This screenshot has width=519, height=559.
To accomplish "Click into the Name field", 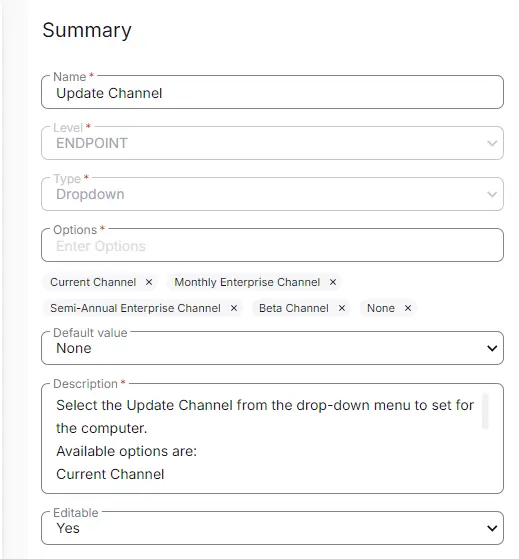I will pos(272,92).
